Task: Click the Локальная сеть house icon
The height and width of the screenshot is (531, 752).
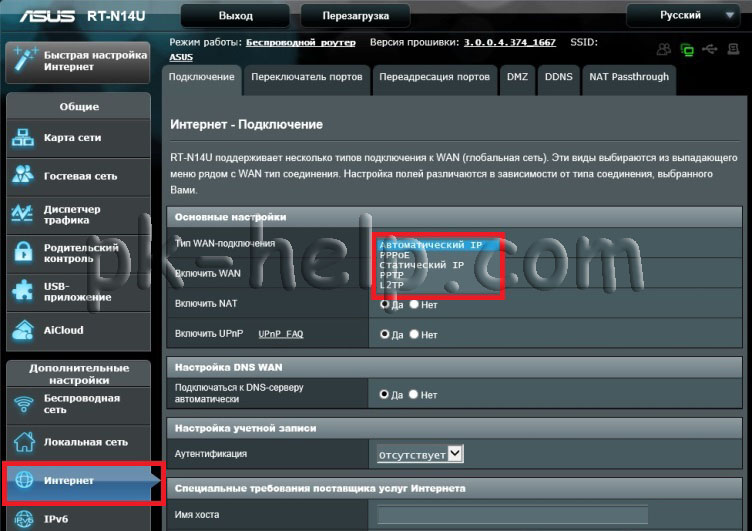Action: (24, 442)
